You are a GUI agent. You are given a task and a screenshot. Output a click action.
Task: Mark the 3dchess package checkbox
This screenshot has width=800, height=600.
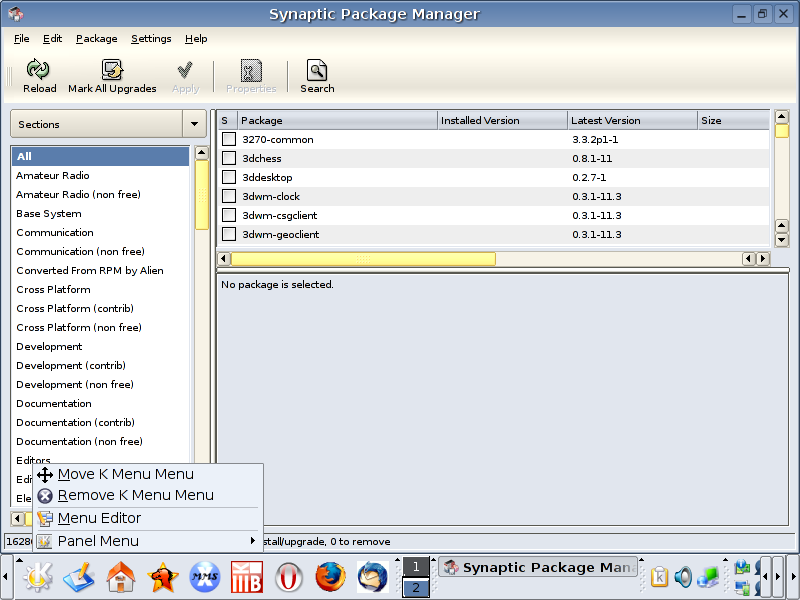coord(229,159)
